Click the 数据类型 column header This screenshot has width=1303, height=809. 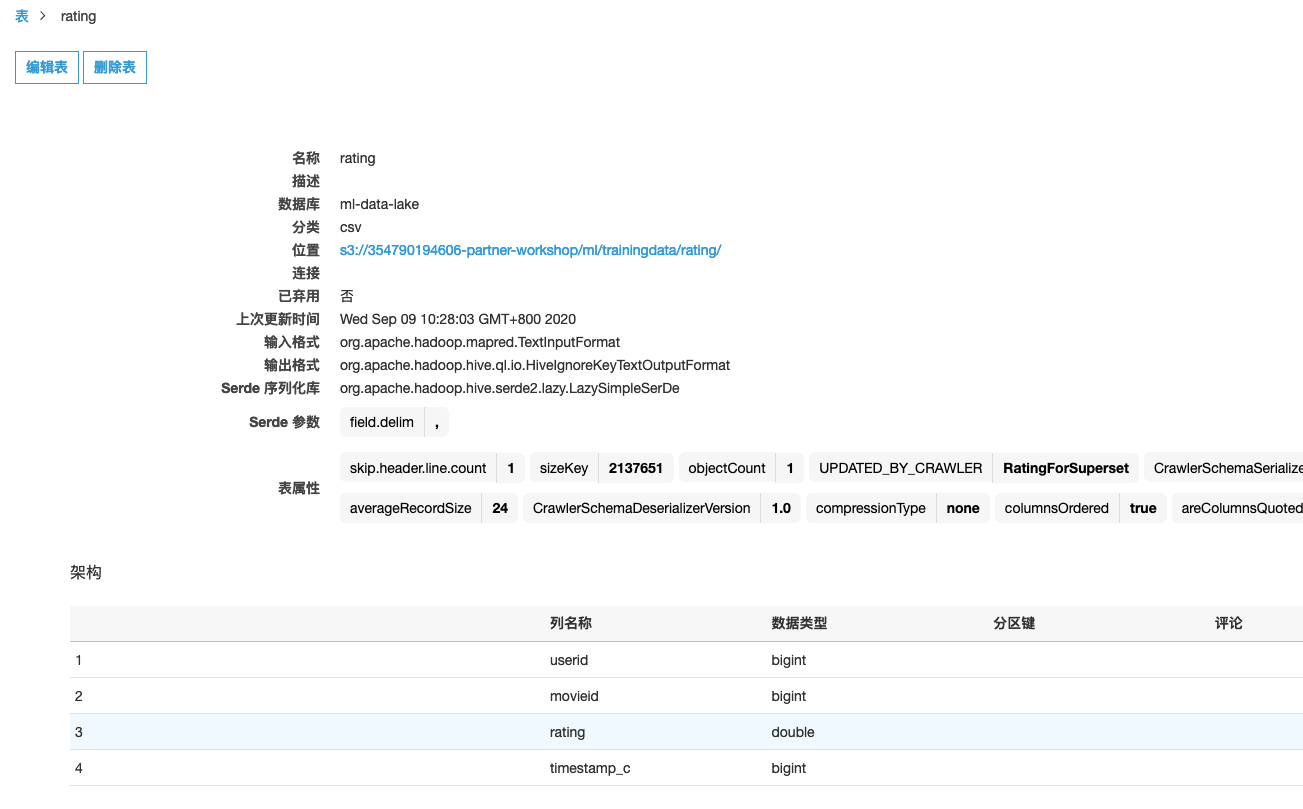tap(799, 623)
